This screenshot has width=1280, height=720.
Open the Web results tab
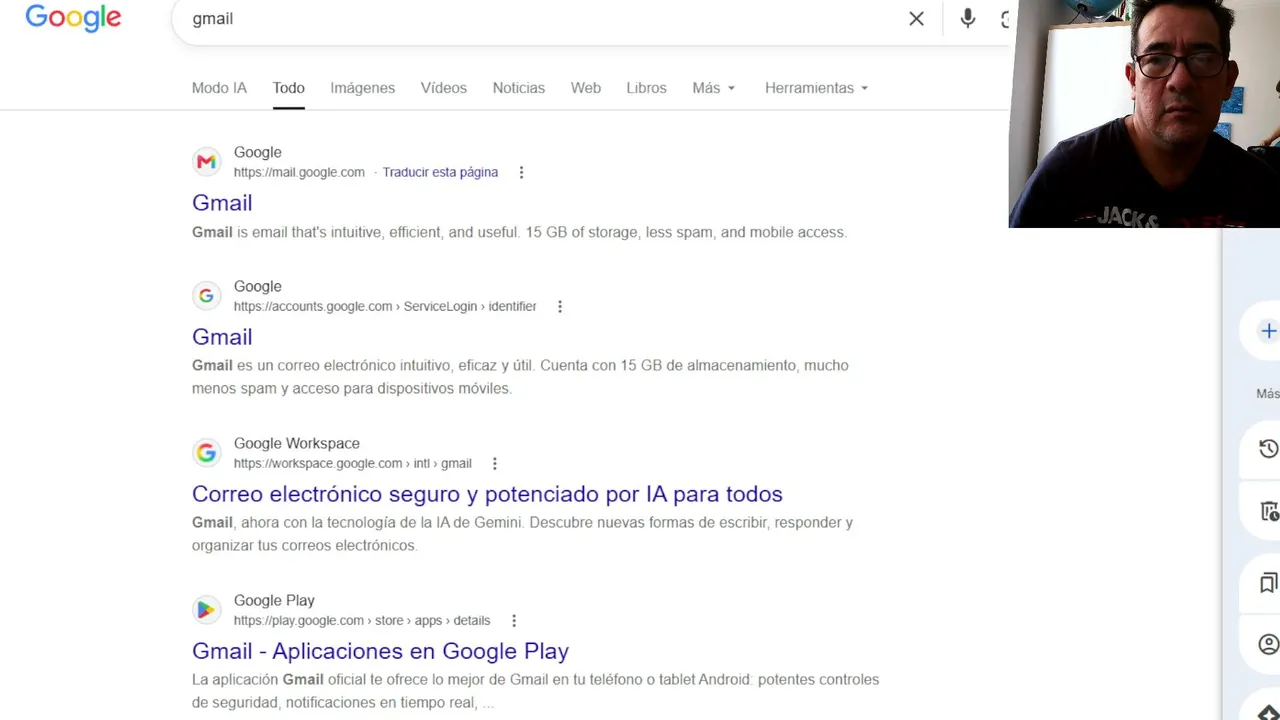(x=585, y=88)
